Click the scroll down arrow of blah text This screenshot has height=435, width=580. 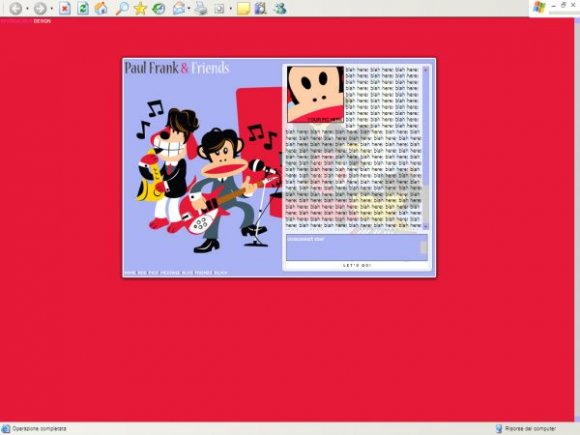(x=425, y=226)
